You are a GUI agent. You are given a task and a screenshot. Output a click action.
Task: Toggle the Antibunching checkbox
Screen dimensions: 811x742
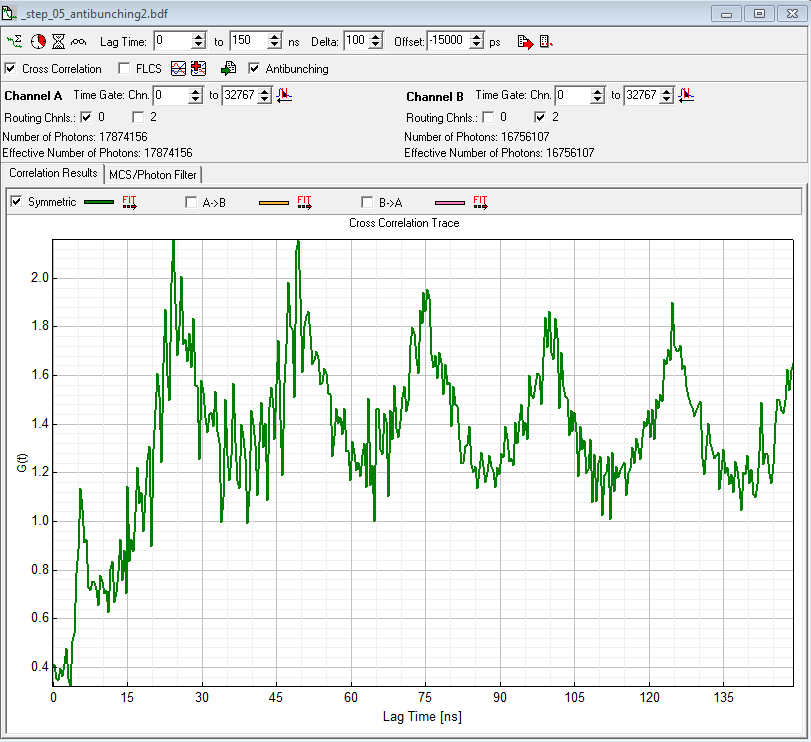tap(254, 69)
